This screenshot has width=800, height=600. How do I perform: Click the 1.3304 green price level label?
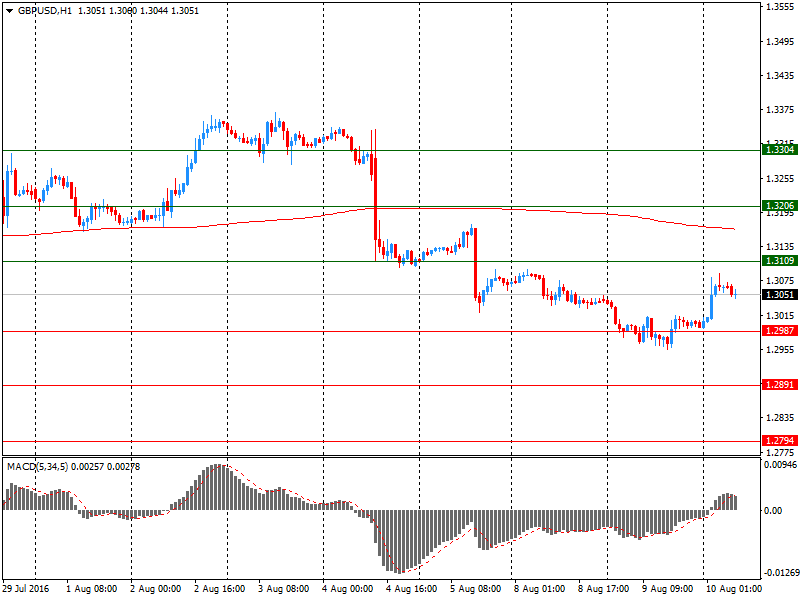pyautogui.click(x=780, y=149)
